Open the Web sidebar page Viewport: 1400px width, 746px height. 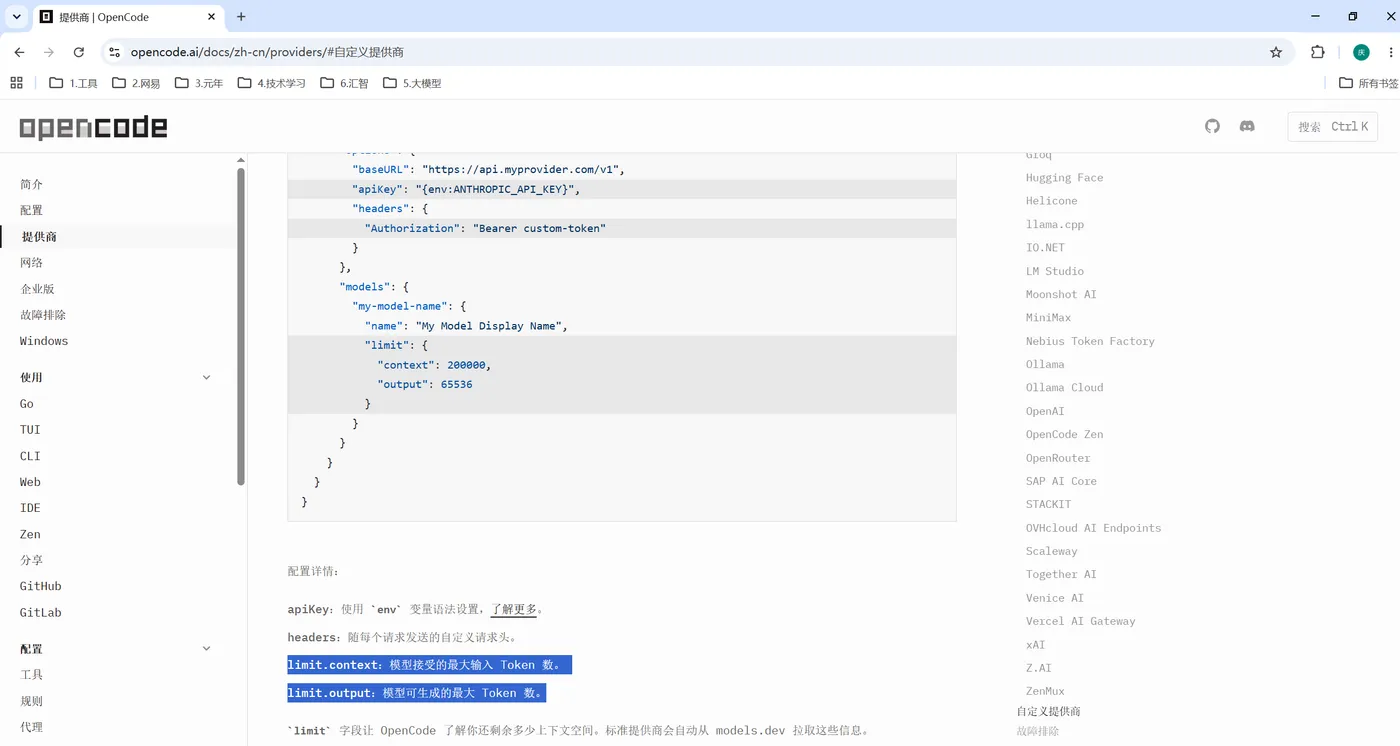(30, 482)
